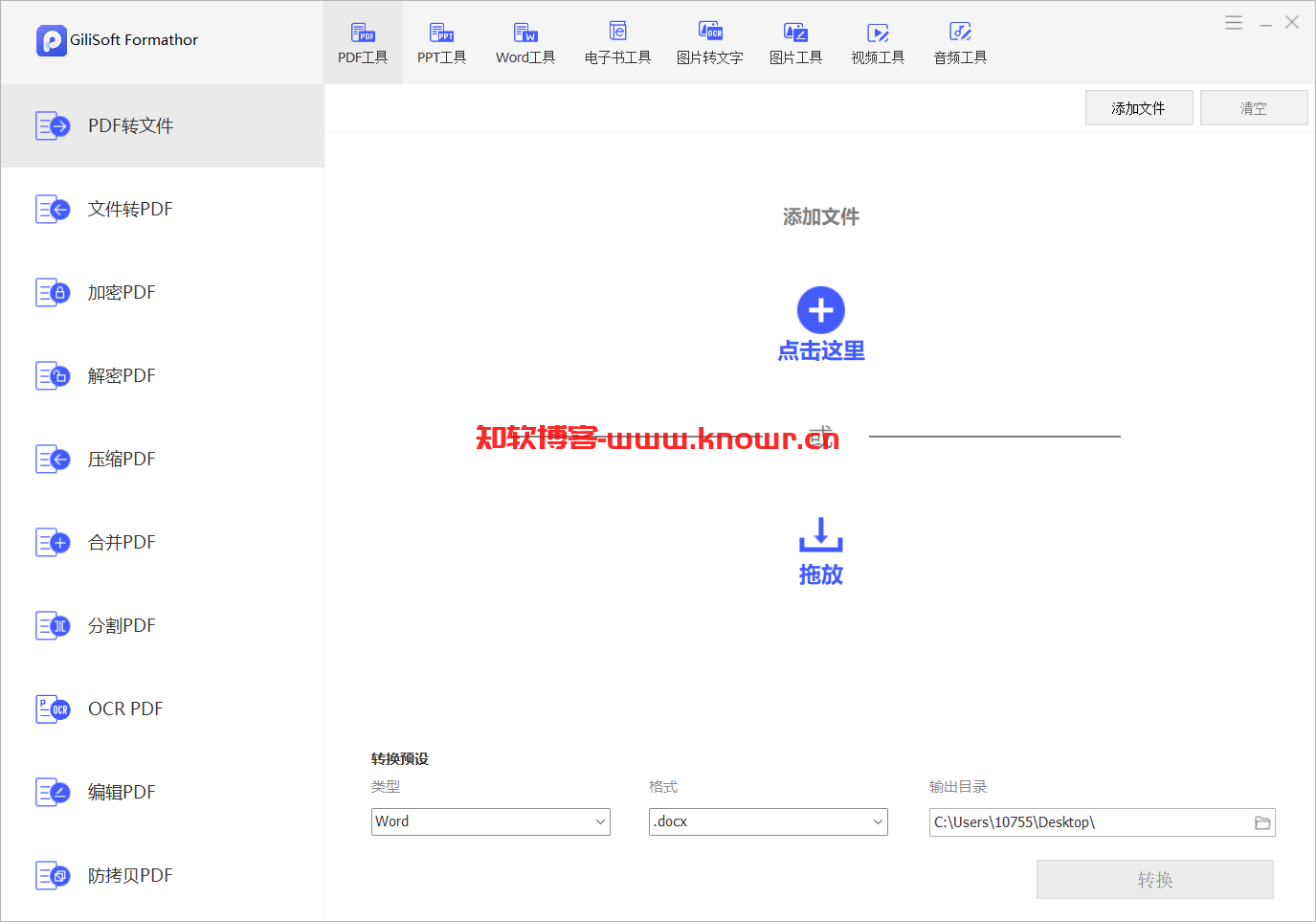
Task: Click the blue plus add-file icon
Action: 821,310
